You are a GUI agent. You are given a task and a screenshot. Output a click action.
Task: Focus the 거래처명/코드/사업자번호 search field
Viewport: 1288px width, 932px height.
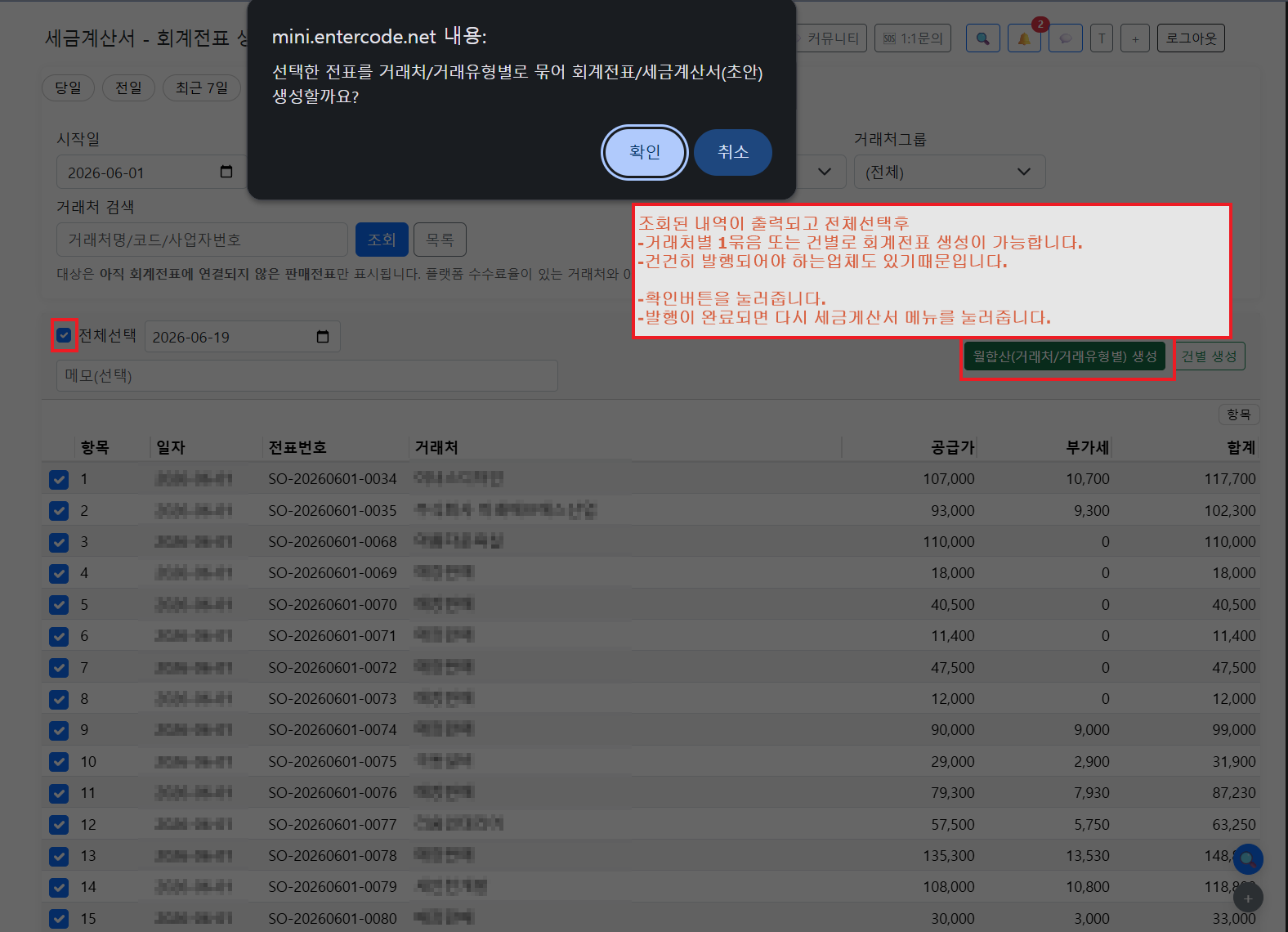(202, 240)
